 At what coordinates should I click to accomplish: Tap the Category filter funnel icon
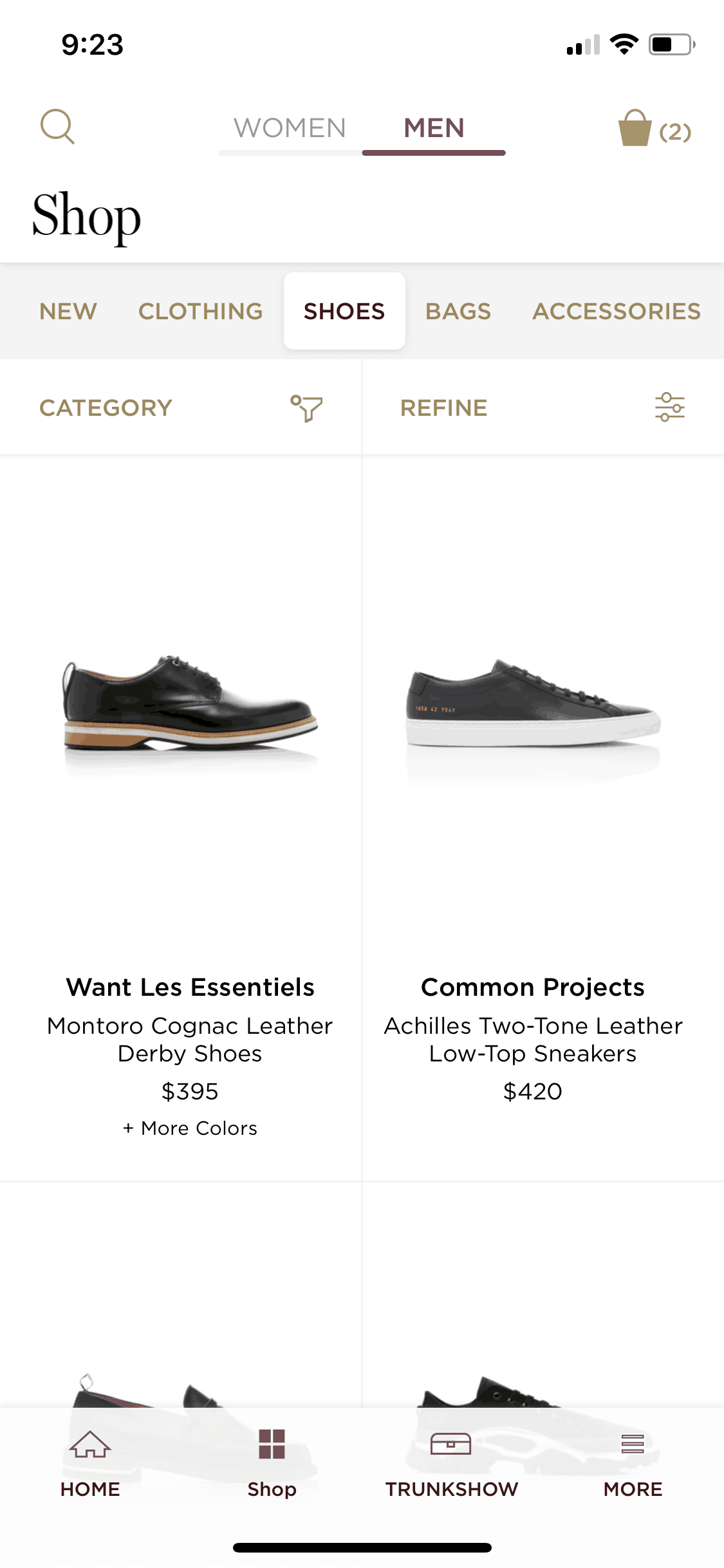[x=306, y=408]
